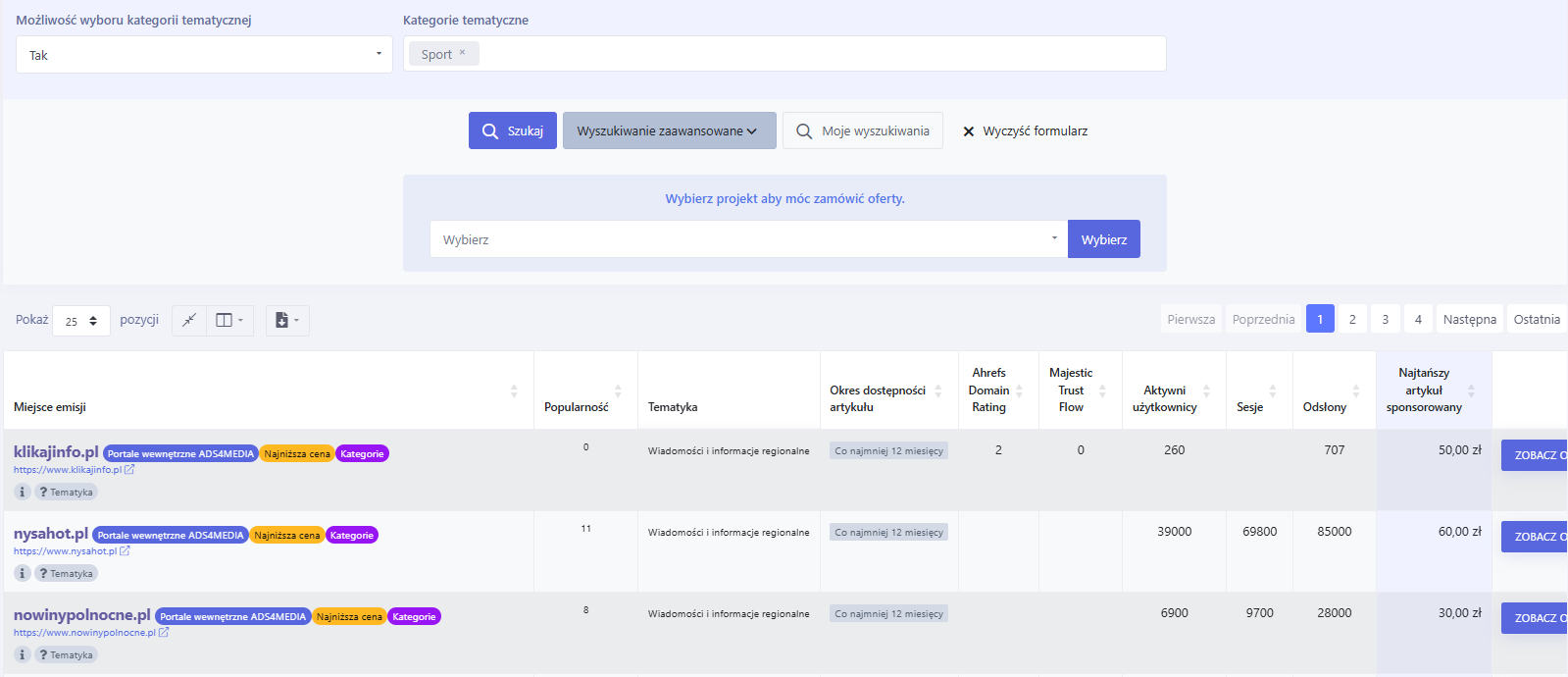This screenshot has height=677, width=1568.
Task: Click nysahot.pl 'Co najmniej 12 miesięcy' label
Action: point(888,532)
